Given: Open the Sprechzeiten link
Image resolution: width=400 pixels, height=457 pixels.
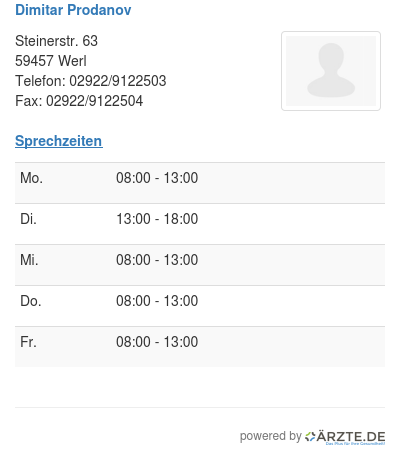Looking at the screenshot, I should [59, 141].
